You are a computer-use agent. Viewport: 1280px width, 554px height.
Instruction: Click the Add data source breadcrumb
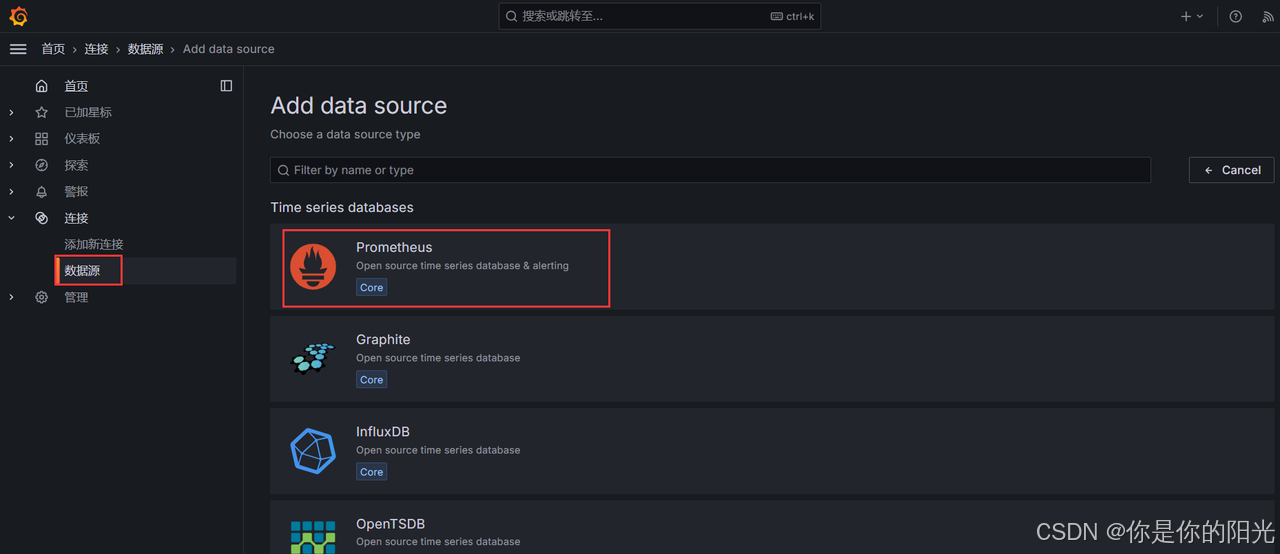[228, 49]
